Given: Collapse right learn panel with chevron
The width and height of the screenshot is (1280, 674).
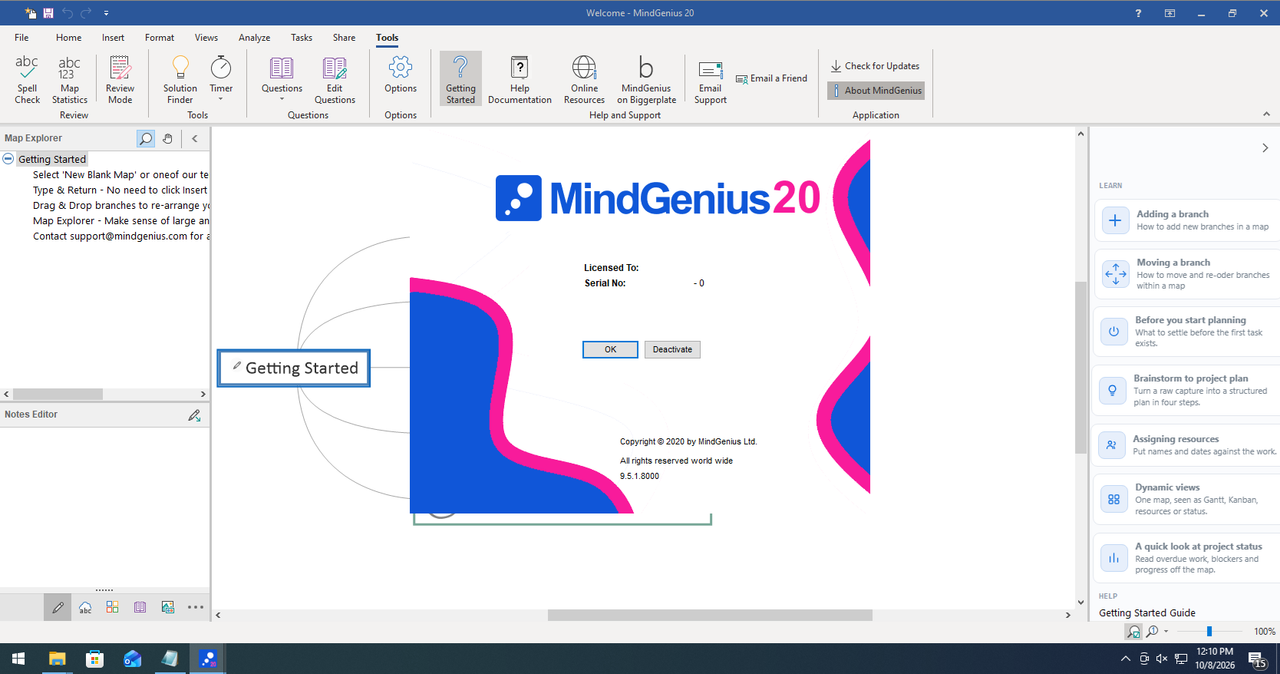Looking at the screenshot, I should (x=1265, y=148).
